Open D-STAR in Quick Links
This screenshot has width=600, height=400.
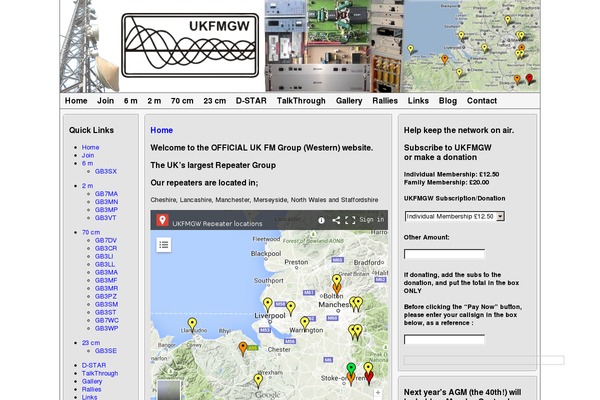pos(94,366)
